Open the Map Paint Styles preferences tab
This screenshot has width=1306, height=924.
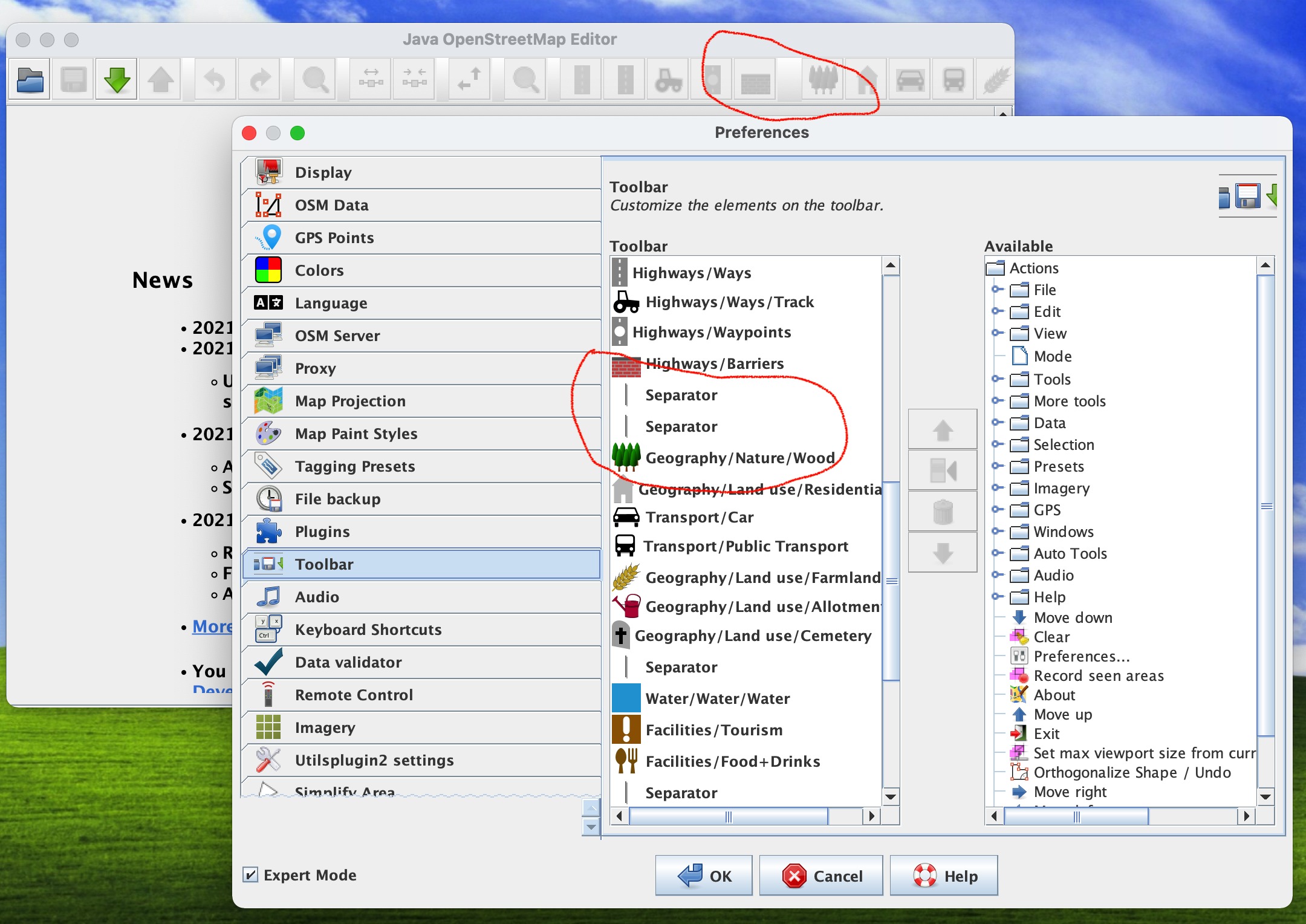(x=356, y=434)
